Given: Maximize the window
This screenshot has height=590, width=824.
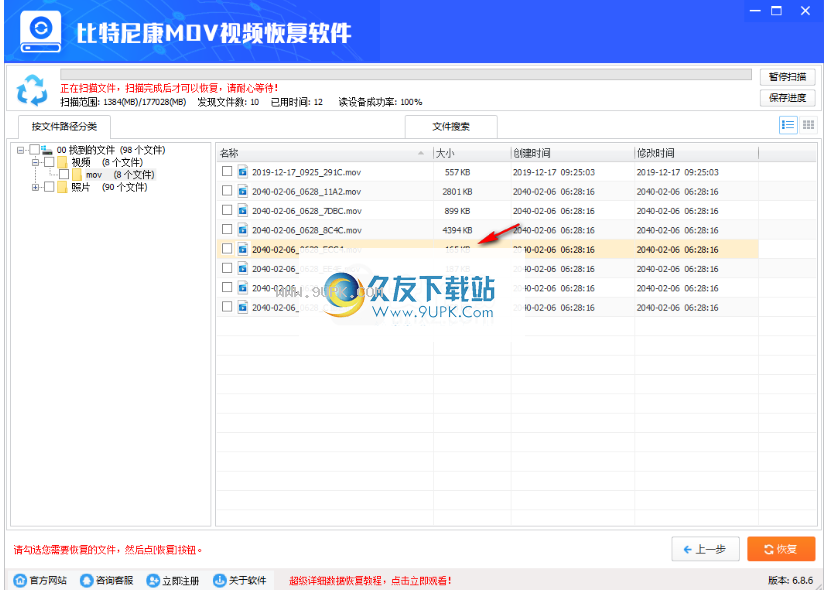Looking at the screenshot, I should tap(776, 11).
